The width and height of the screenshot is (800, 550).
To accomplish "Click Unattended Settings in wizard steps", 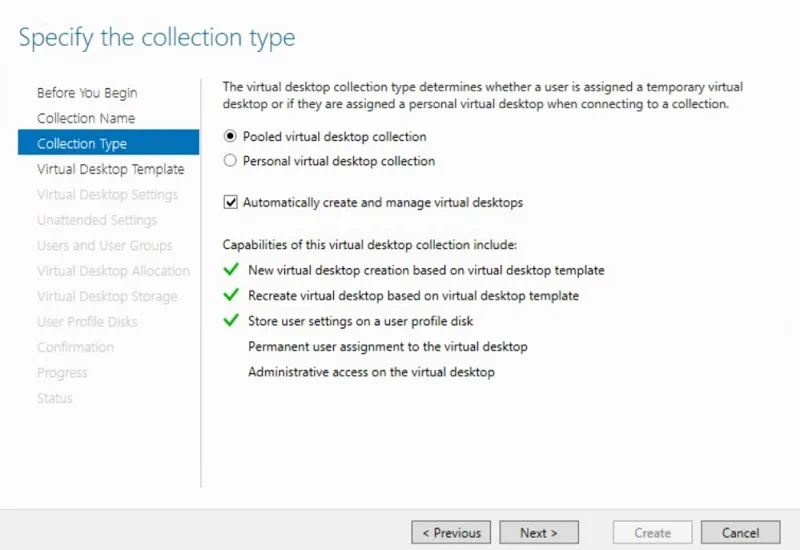I will pos(97,220).
